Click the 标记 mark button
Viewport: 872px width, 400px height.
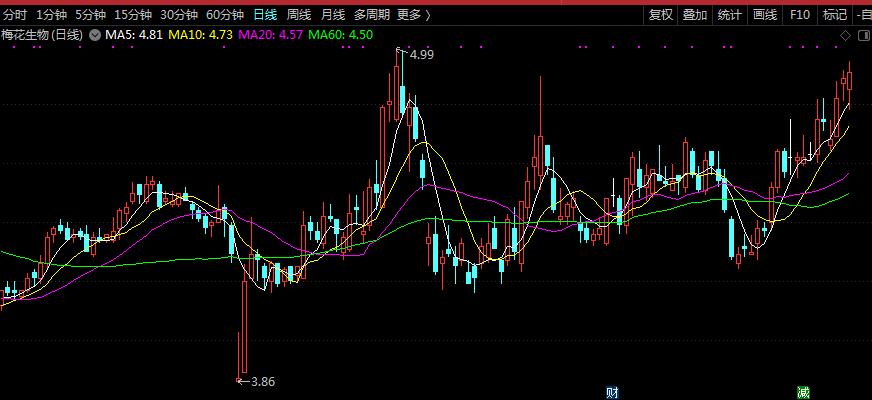tap(834, 15)
